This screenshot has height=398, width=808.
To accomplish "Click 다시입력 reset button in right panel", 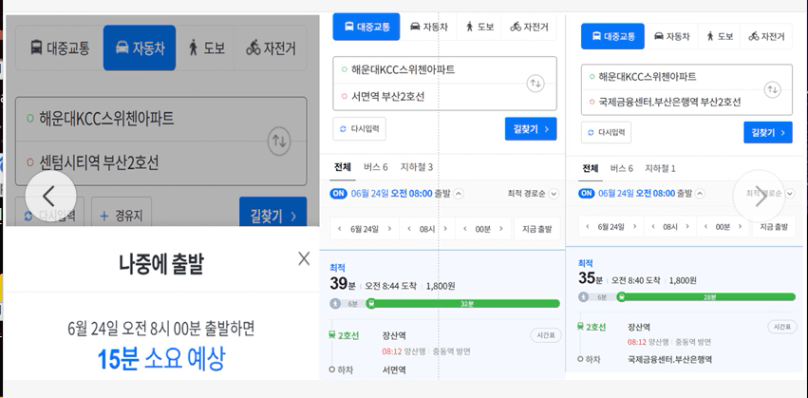I will tap(606, 132).
